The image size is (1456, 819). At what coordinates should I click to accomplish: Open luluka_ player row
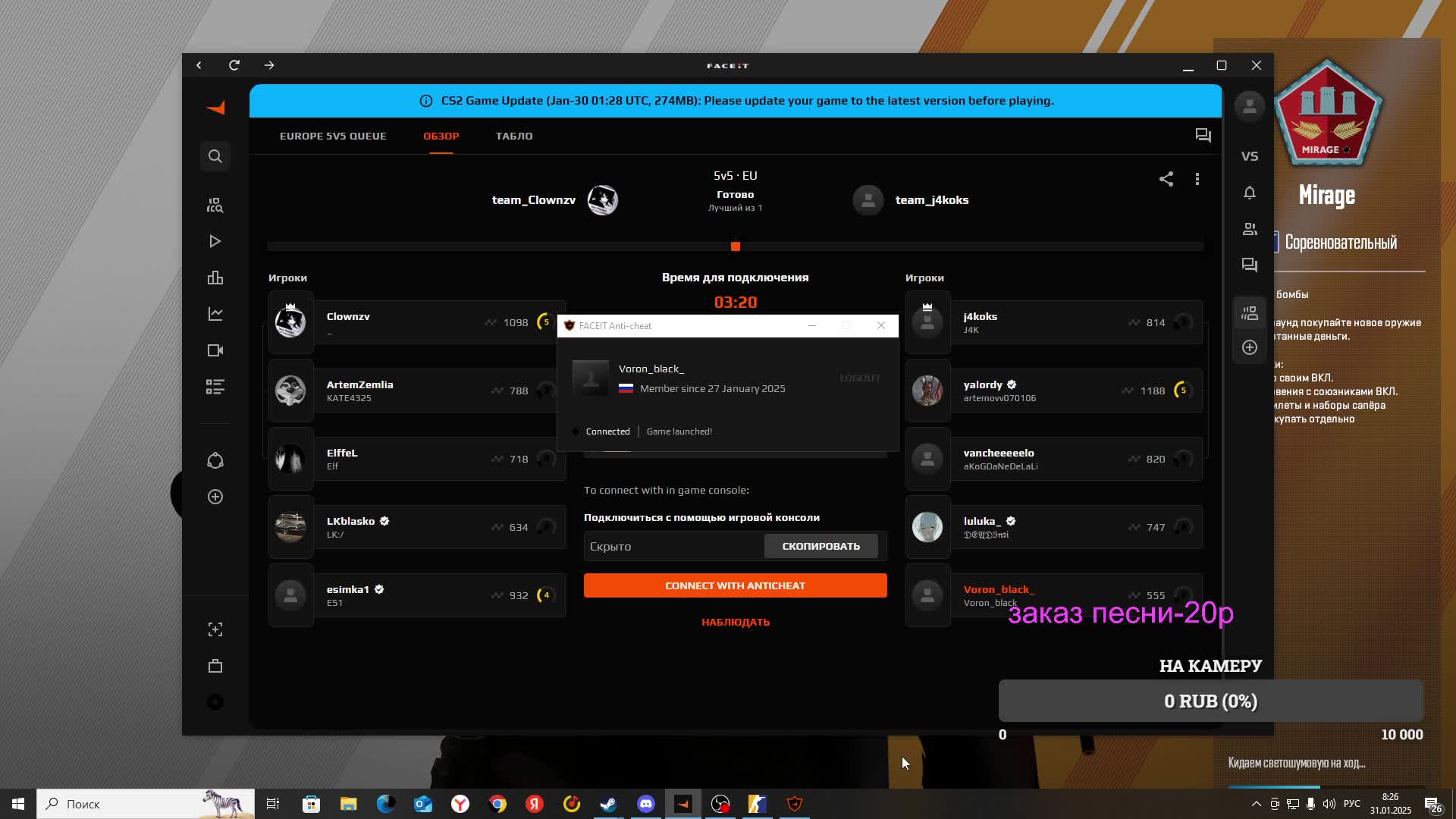click(x=1054, y=527)
